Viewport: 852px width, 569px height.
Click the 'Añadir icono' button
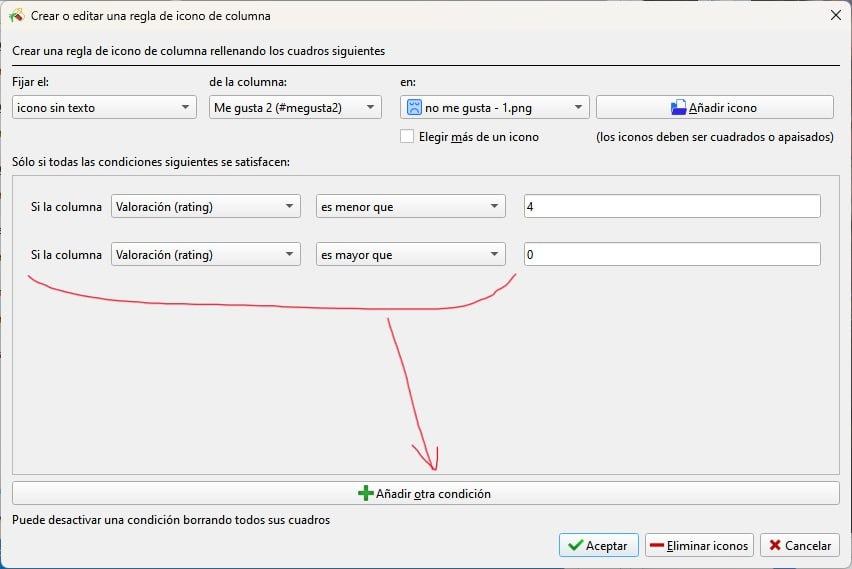715,108
